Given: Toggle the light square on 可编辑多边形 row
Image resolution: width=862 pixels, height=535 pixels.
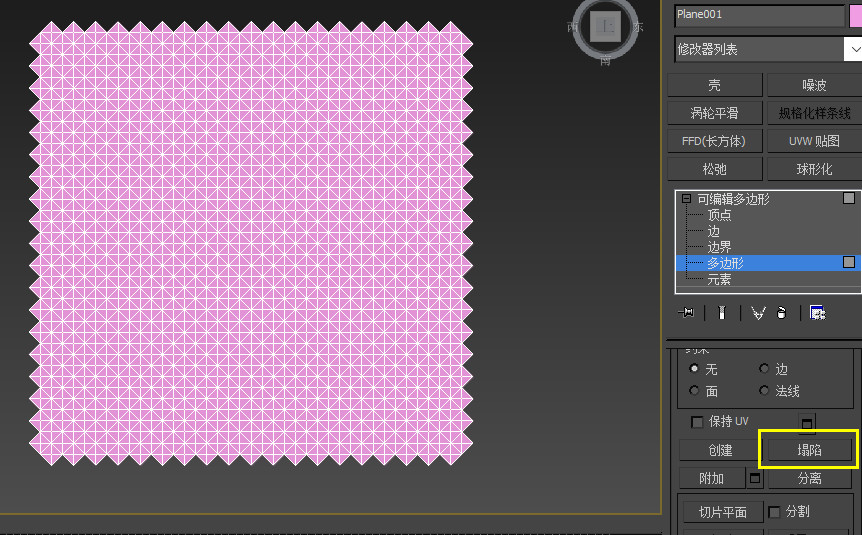Looking at the screenshot, I should (849, 198).
